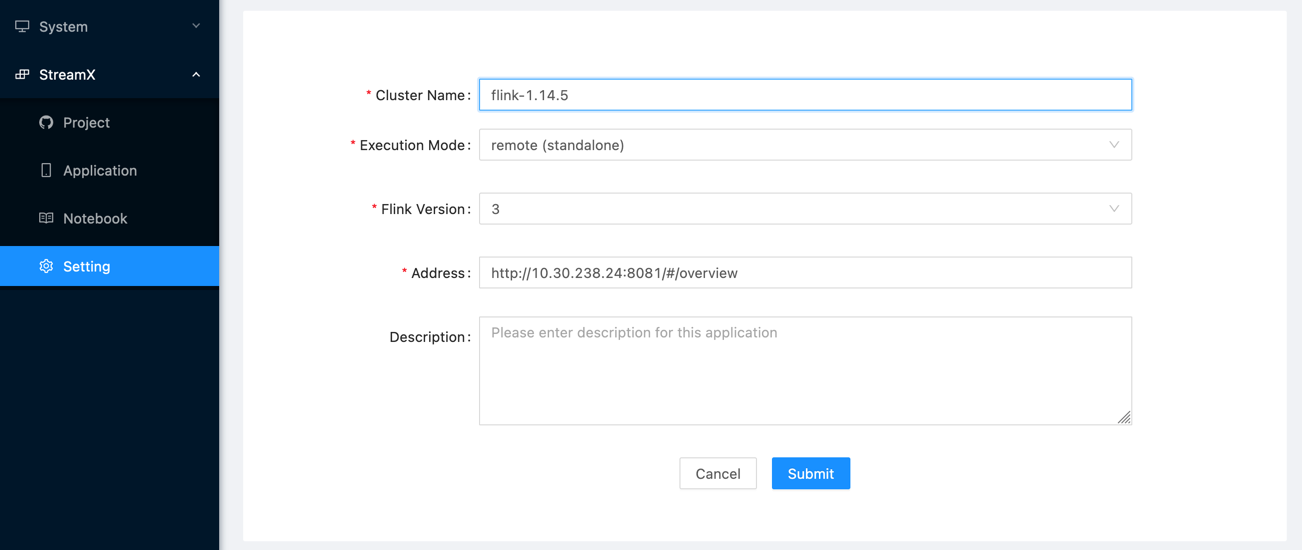Expand the System menu with its chevron
The image size is (1302, 550).
click(x=196, y=26)
